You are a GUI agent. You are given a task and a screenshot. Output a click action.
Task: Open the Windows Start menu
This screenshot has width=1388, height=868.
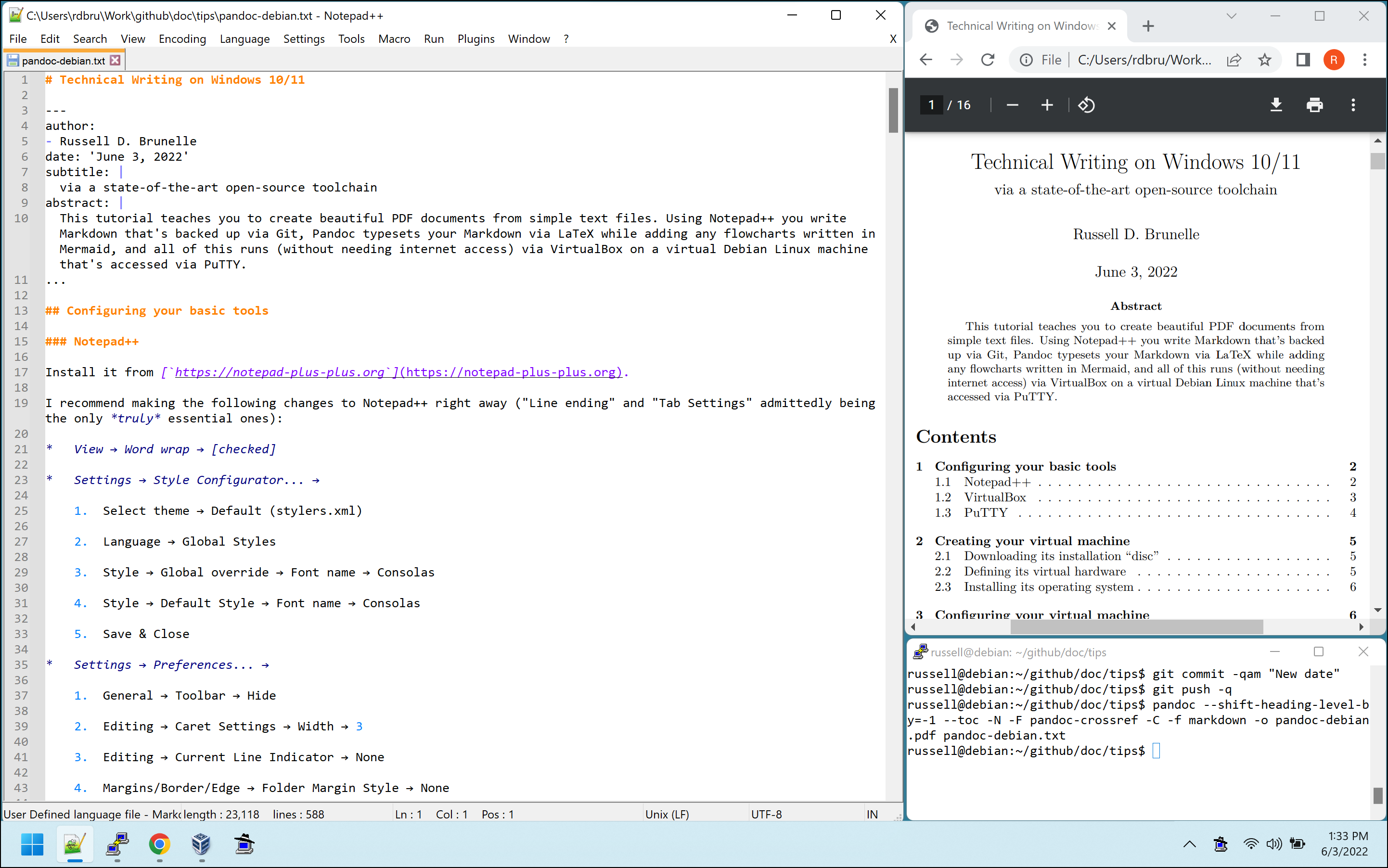32,844
